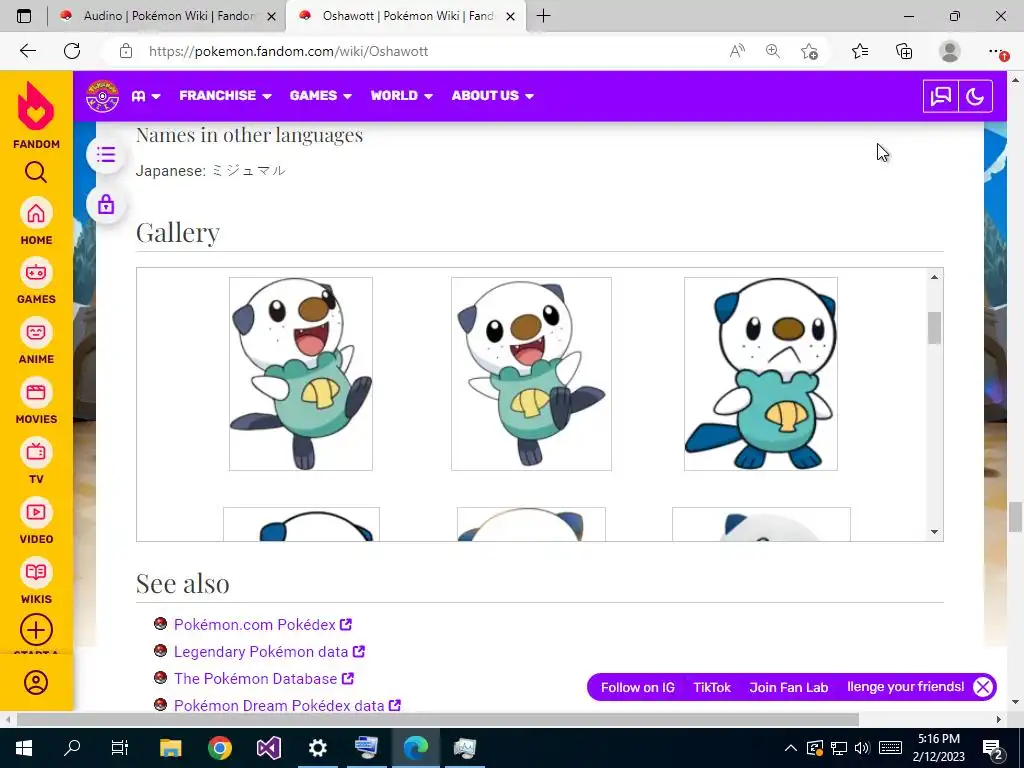Close the Oshawott tab
The width and height of the screenshot is (1024, 768).
tap(511, 16)
